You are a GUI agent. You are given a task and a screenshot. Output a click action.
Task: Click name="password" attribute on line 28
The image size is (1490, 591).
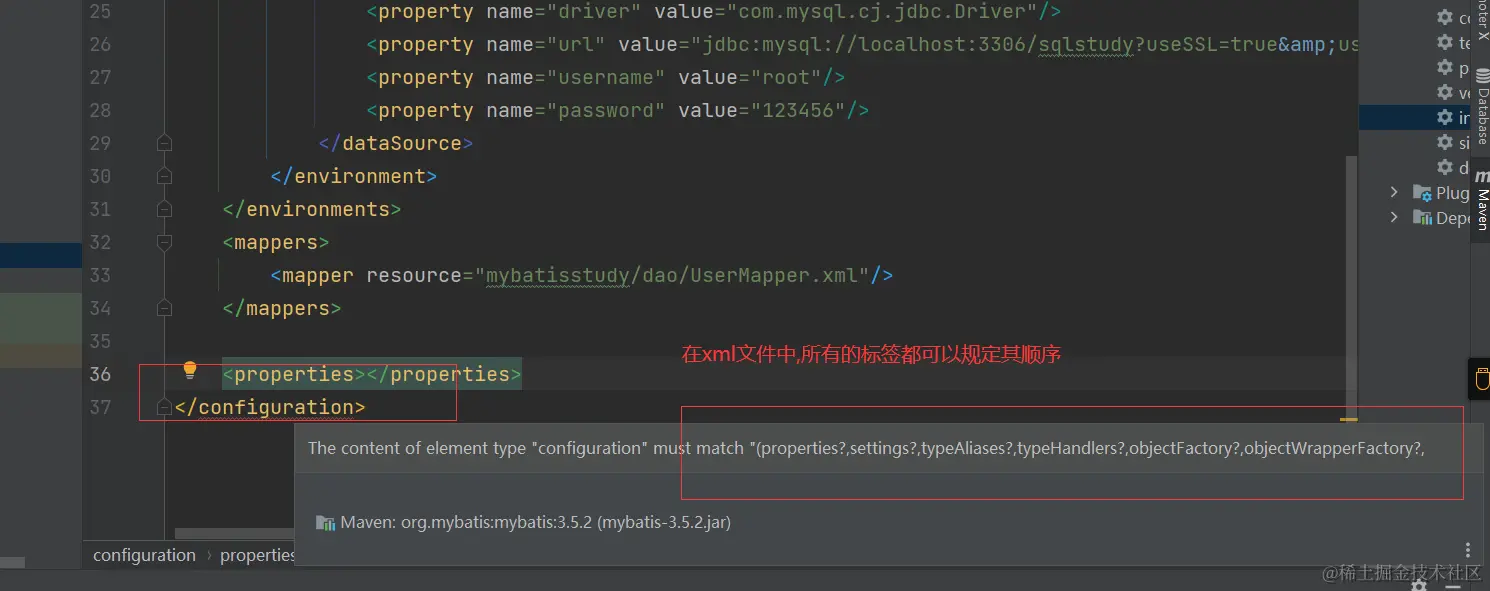[x=576, y=111]
